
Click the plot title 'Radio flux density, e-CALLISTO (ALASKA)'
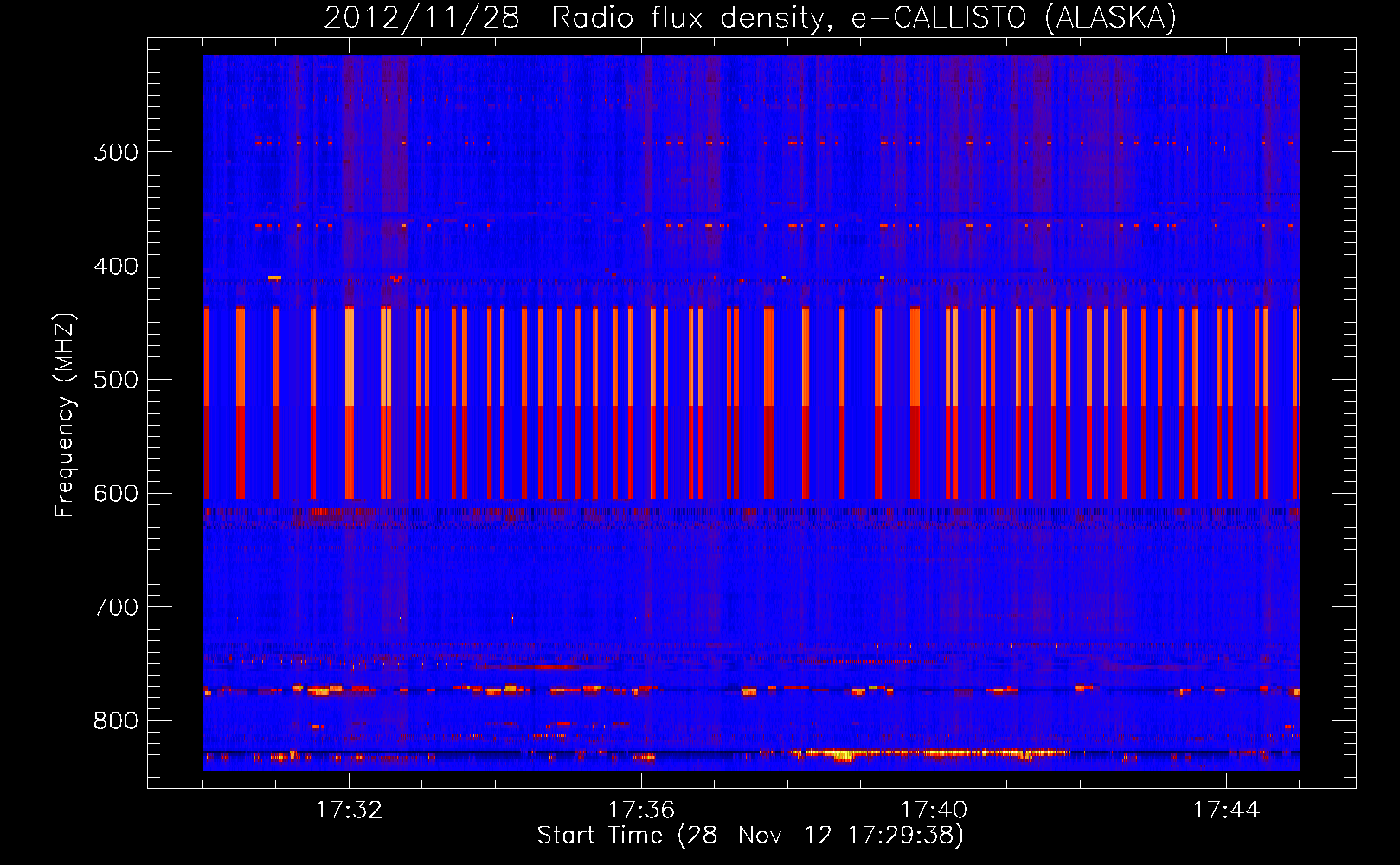[x=864, y=18]
